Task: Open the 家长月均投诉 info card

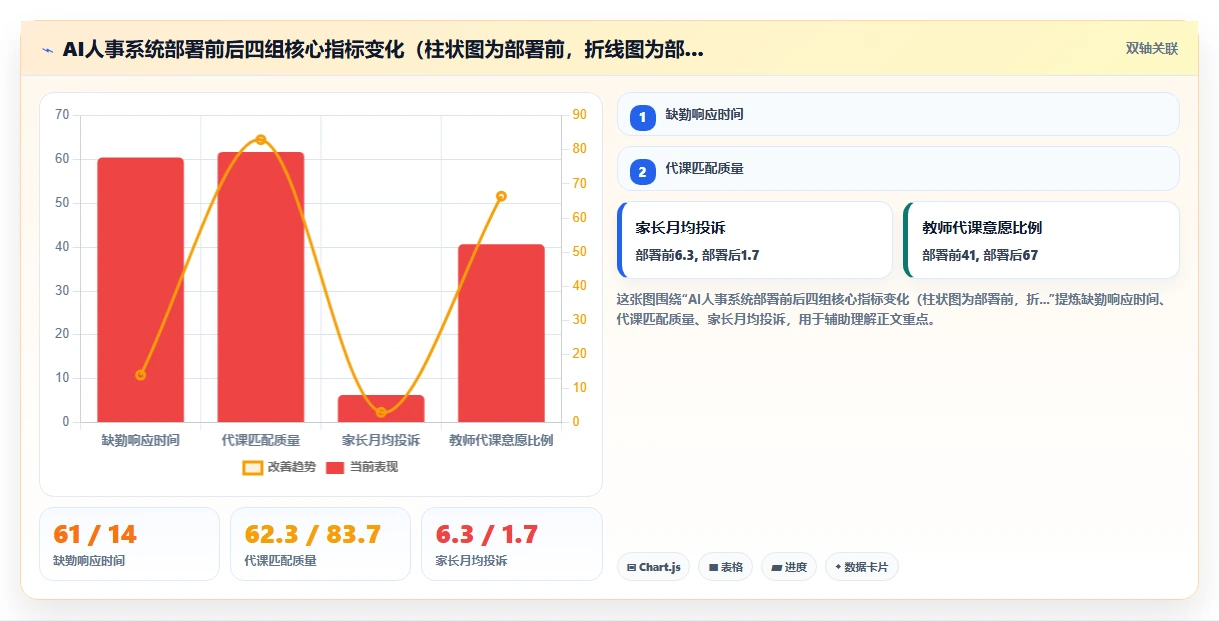Action: pyautogui.click(x=755, y=240)
